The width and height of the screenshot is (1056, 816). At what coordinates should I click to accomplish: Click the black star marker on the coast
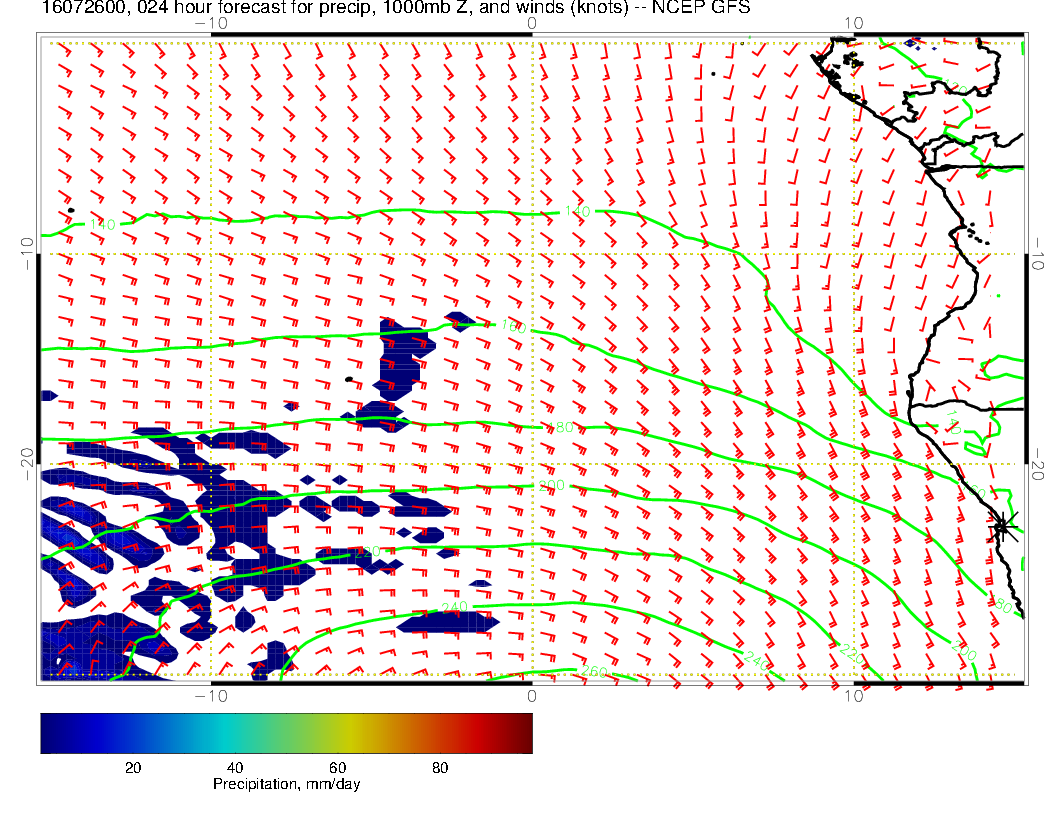pyautogui.click(x=1003, y=525)
